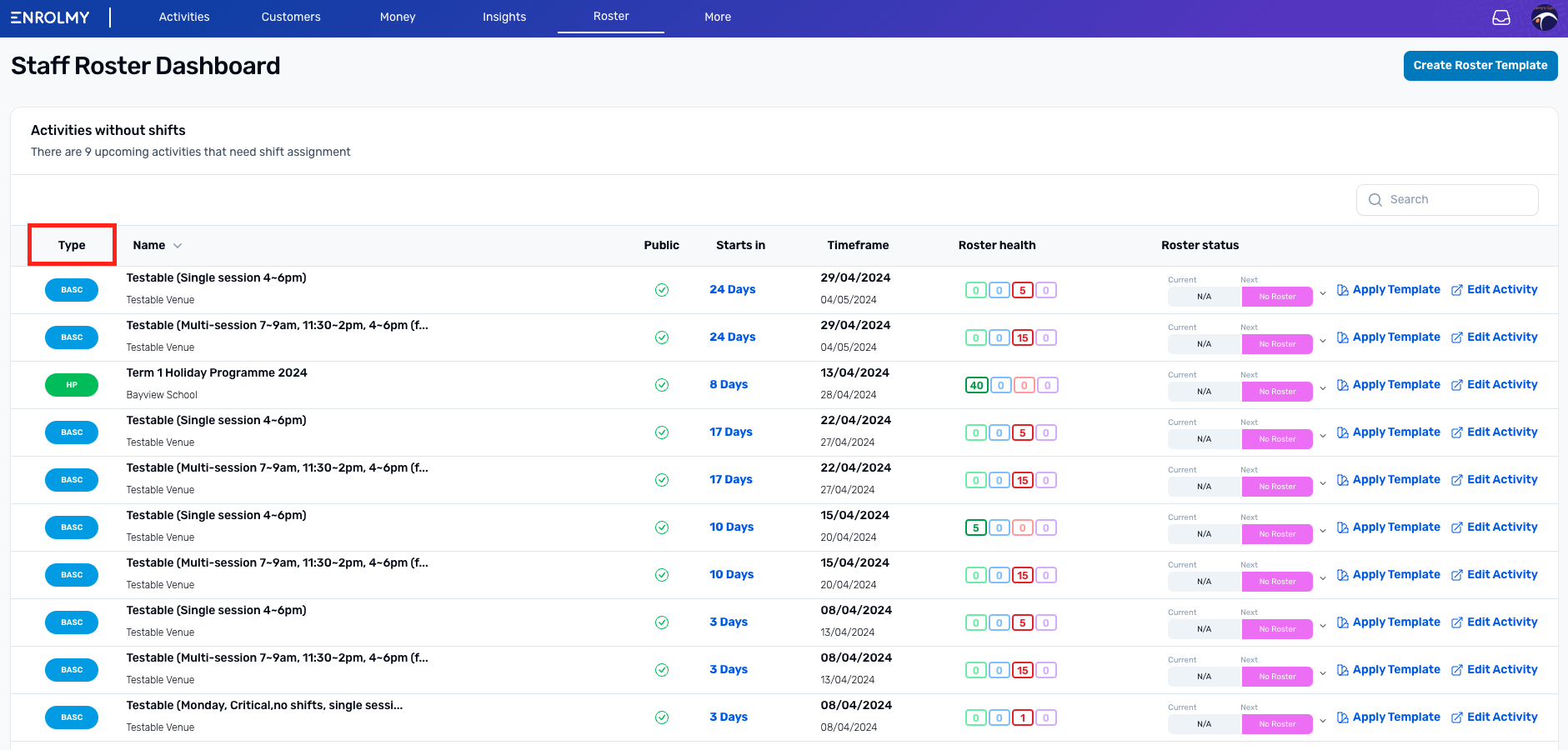
Task: Click the magnifier icon in Search box
Action: pos(1375,200)
